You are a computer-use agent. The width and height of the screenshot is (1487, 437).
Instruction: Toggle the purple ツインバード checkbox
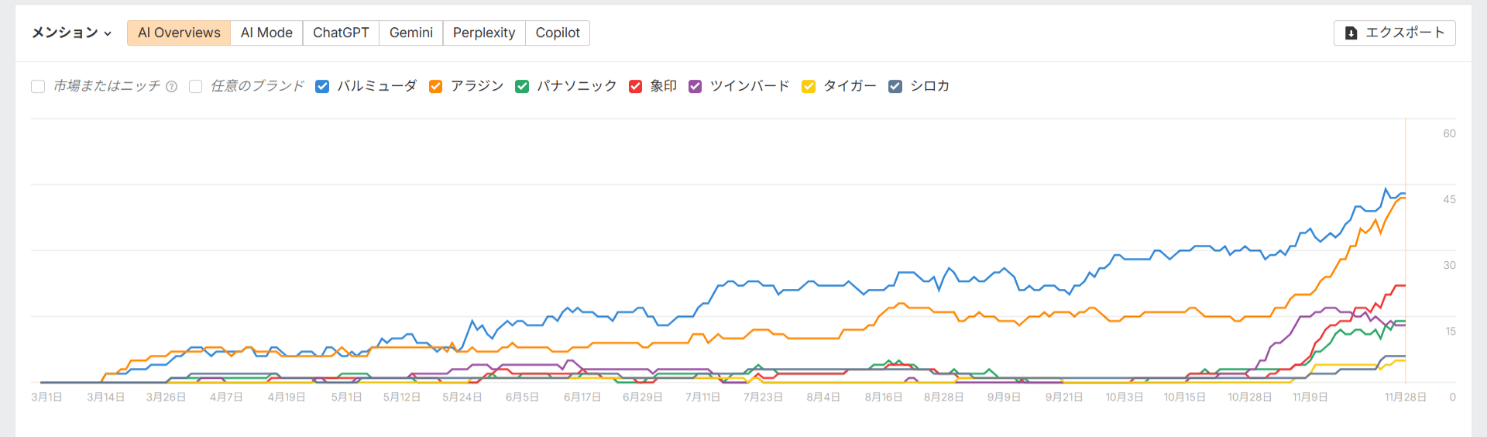[x=695, y=86]
